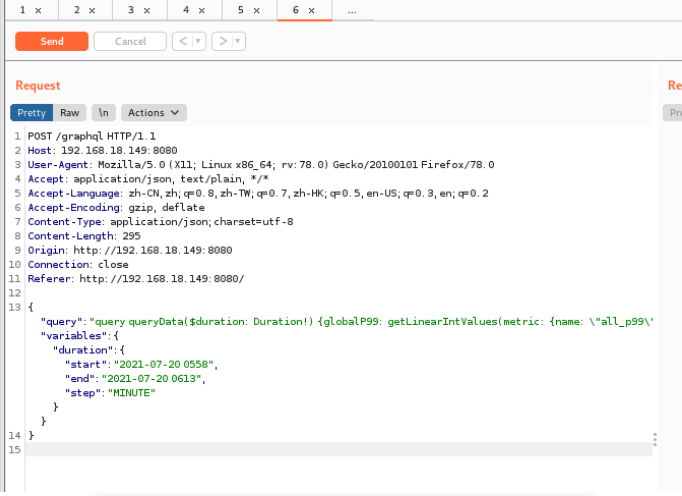Close Repeater tab 4
682x496 pixels.
(202, 10)
